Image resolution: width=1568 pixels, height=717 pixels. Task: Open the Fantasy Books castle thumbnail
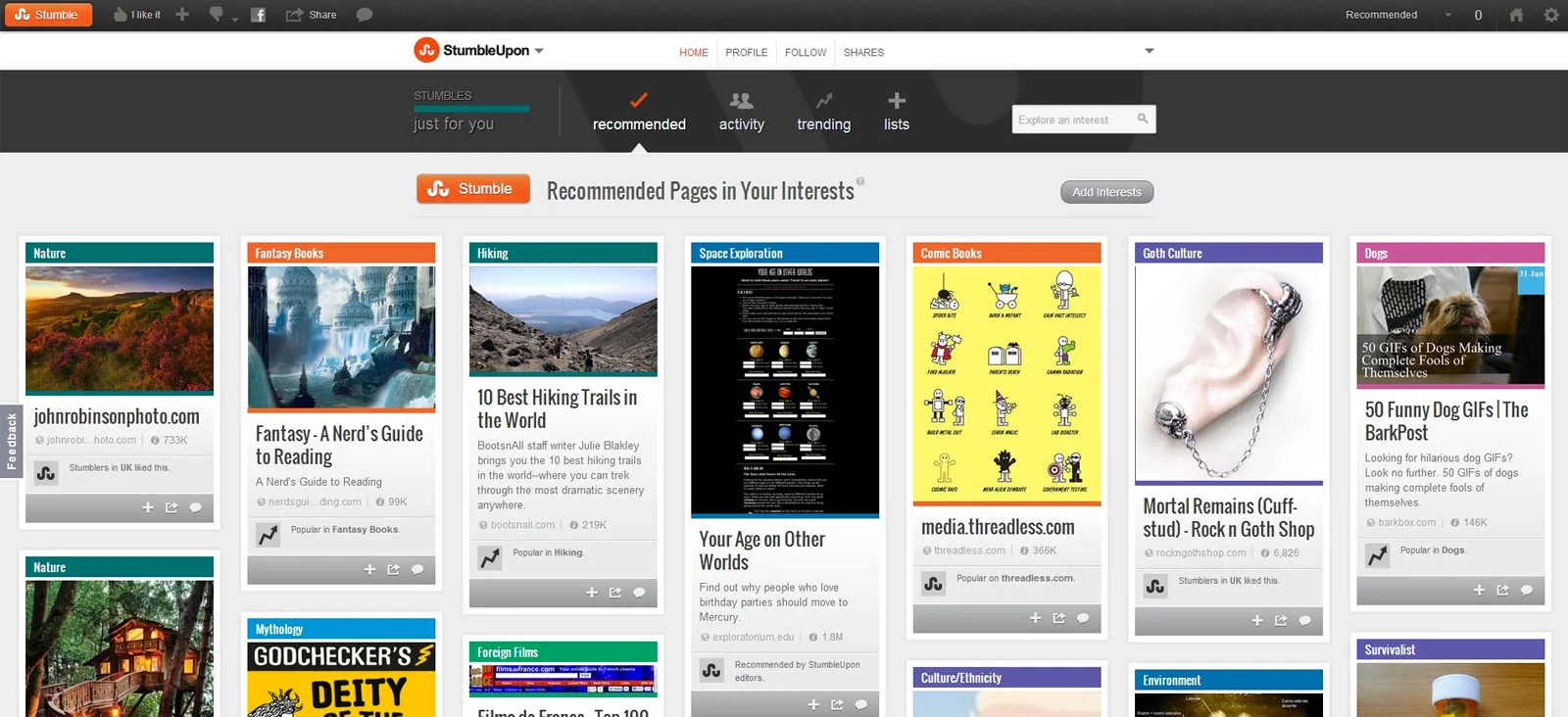pos(341,339)
